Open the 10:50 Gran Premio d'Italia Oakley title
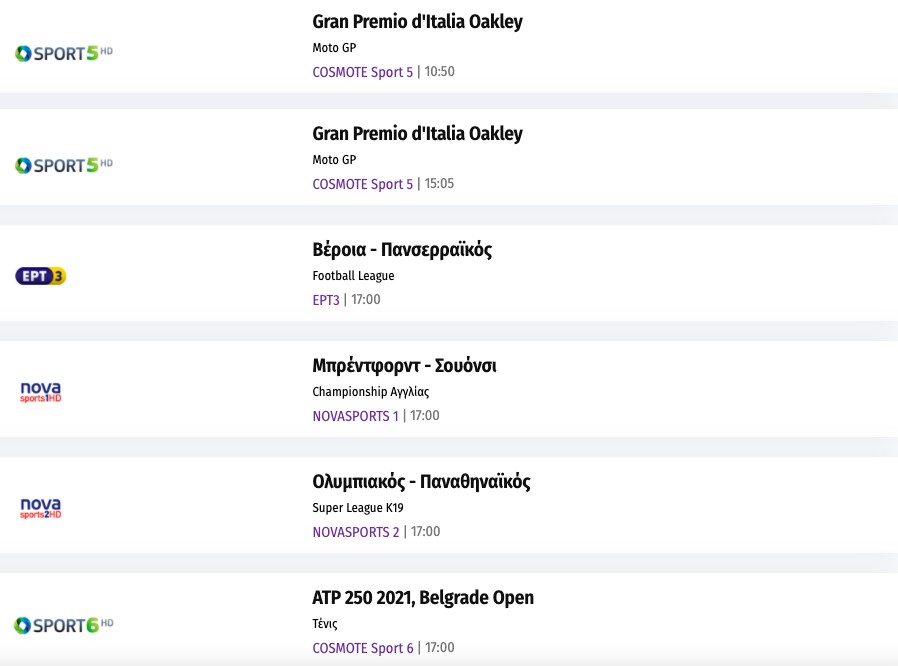 tap(417, 22)
